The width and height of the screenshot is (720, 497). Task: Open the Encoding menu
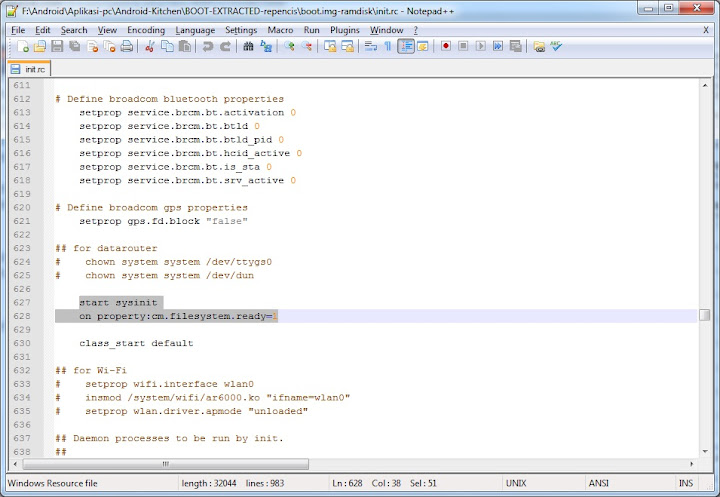[146, 30]
